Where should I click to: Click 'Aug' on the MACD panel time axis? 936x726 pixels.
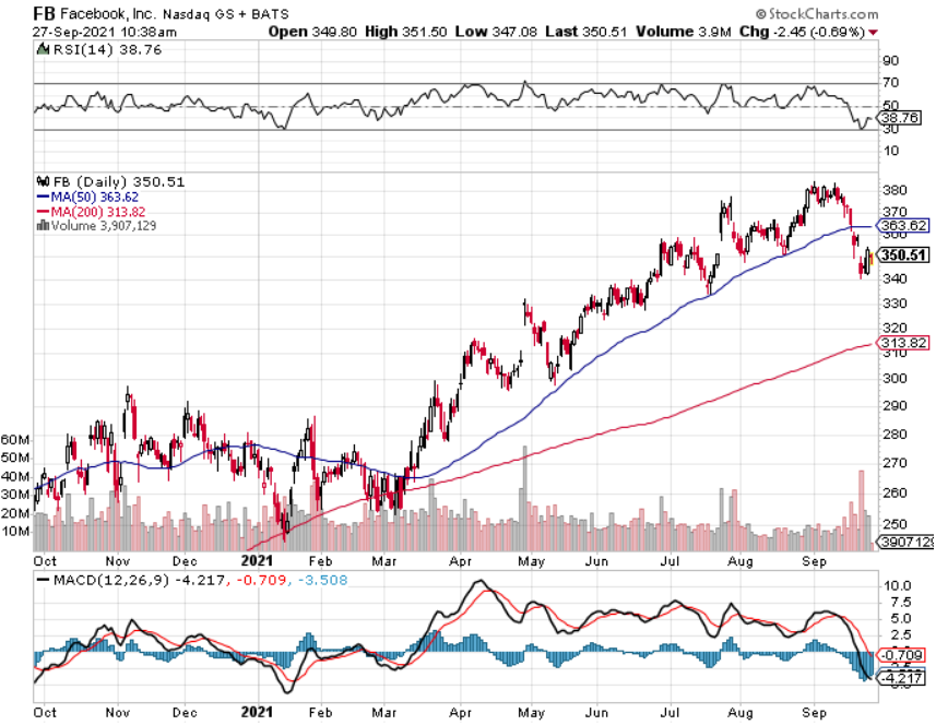741,713
